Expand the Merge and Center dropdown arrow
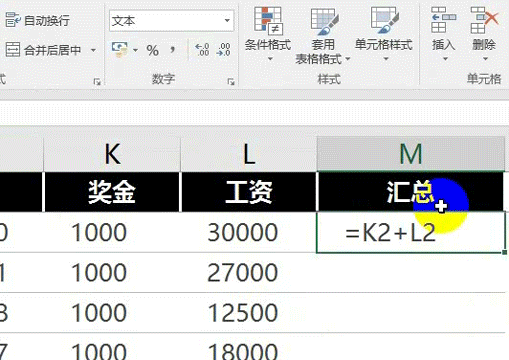The width and height of the screenshot is (509, 360). tap(93, 50)
